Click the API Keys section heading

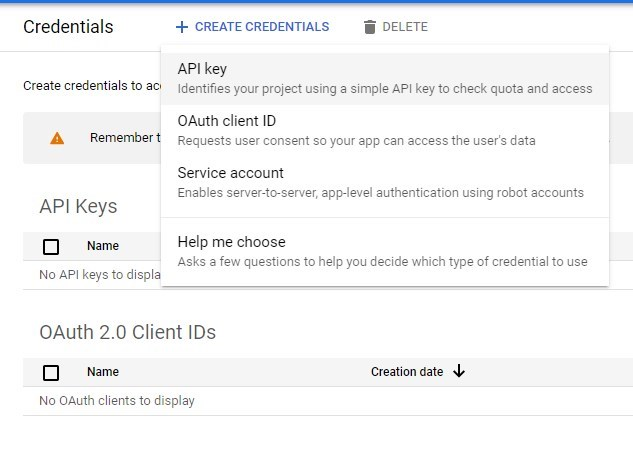tap(78, 206)
